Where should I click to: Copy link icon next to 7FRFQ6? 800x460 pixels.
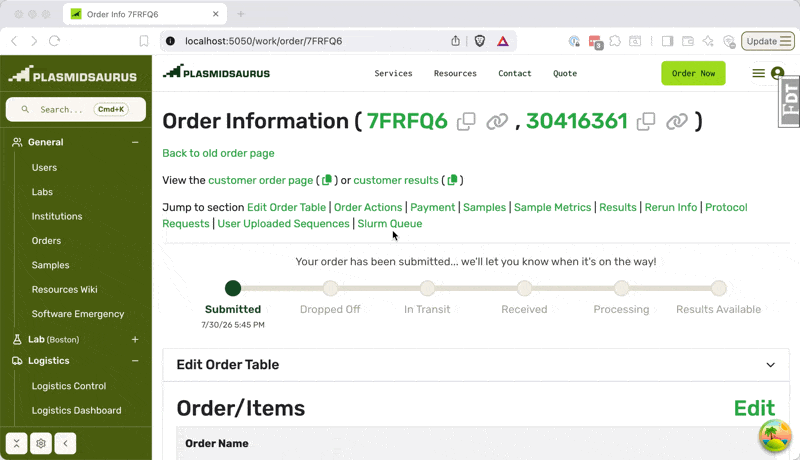pyautogui.click(x=496, y=121)
